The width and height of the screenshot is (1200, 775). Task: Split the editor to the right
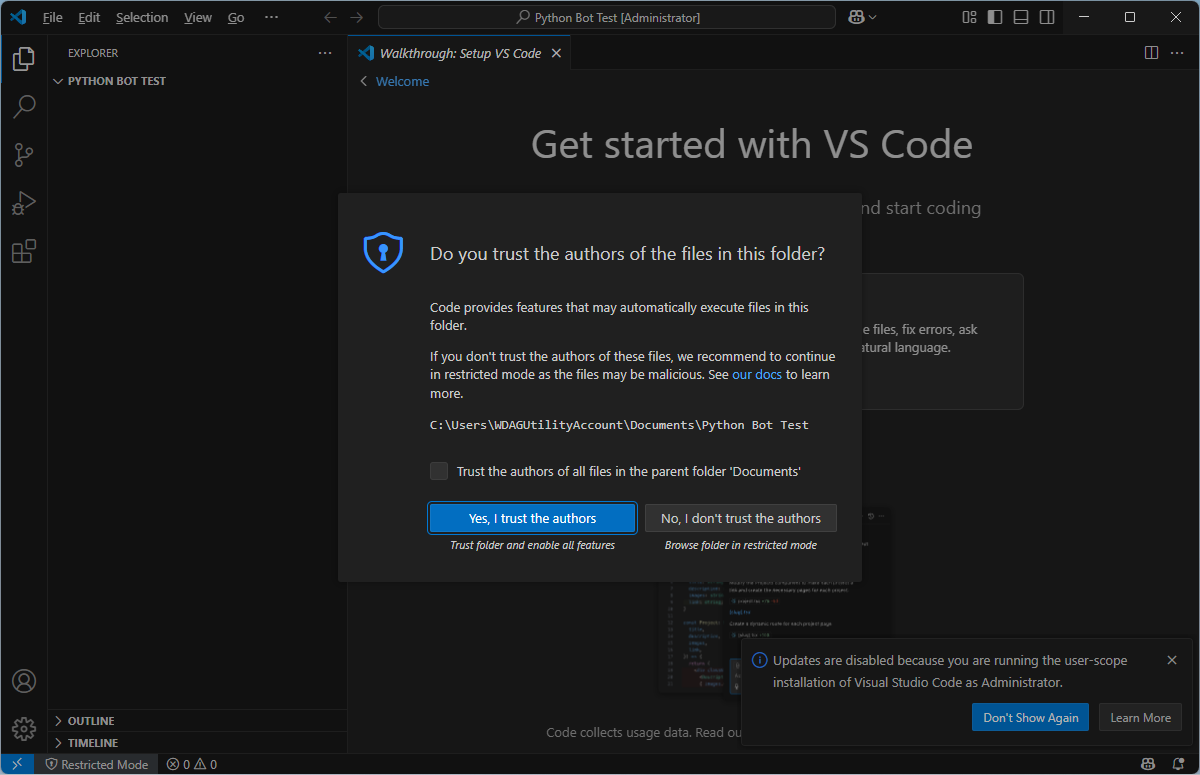(1151, 53)
